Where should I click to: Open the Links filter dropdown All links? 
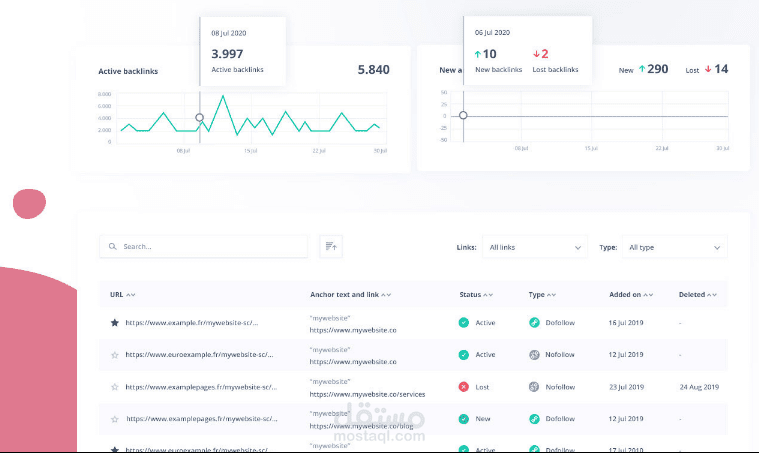coord(535,247)
